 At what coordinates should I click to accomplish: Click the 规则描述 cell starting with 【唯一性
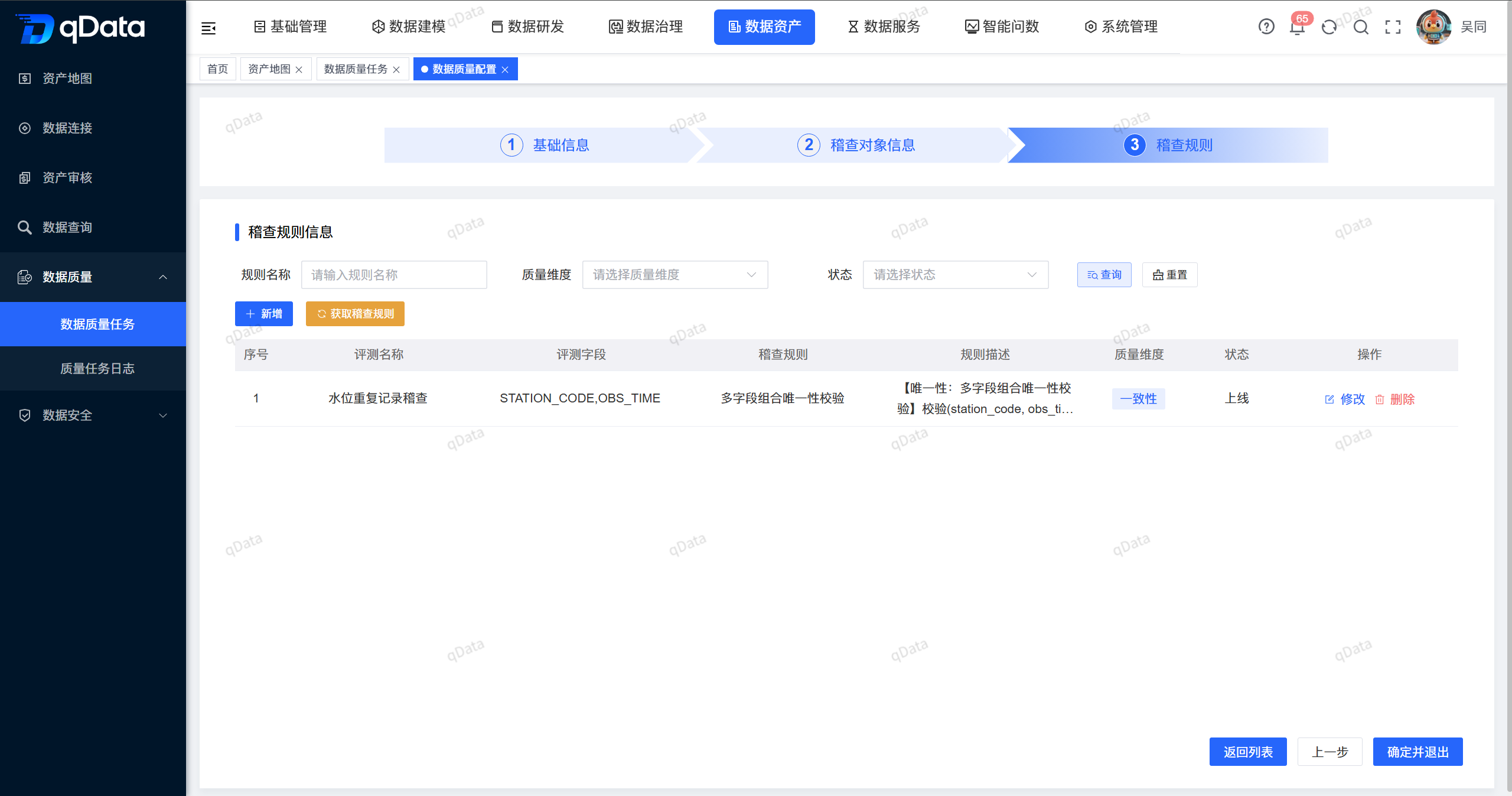tap(985, 398)
